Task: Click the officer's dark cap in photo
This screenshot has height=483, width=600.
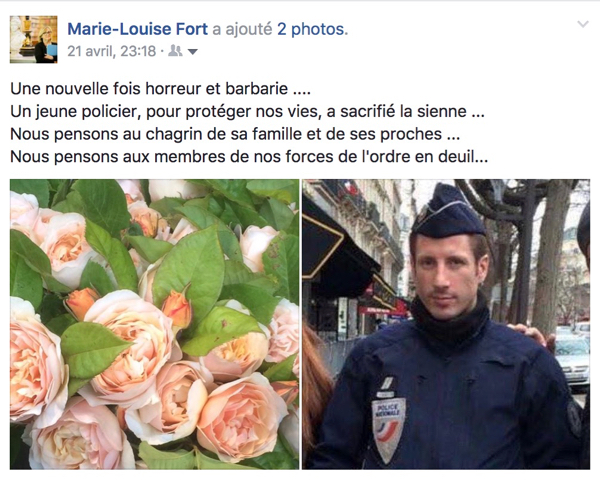Action: (448, 214)
